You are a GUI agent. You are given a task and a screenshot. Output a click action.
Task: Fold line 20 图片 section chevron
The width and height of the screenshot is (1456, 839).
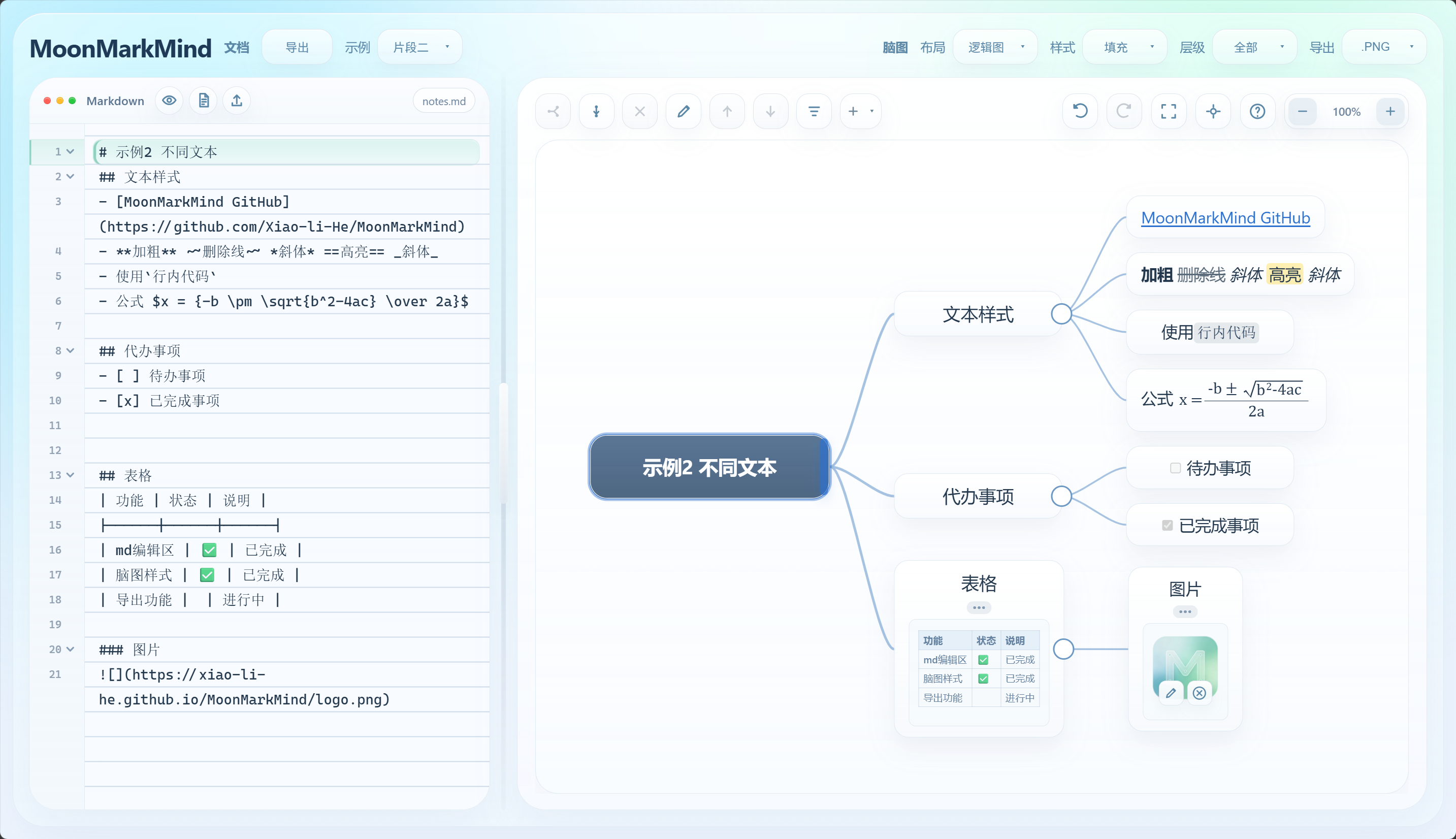coord(70,649)
